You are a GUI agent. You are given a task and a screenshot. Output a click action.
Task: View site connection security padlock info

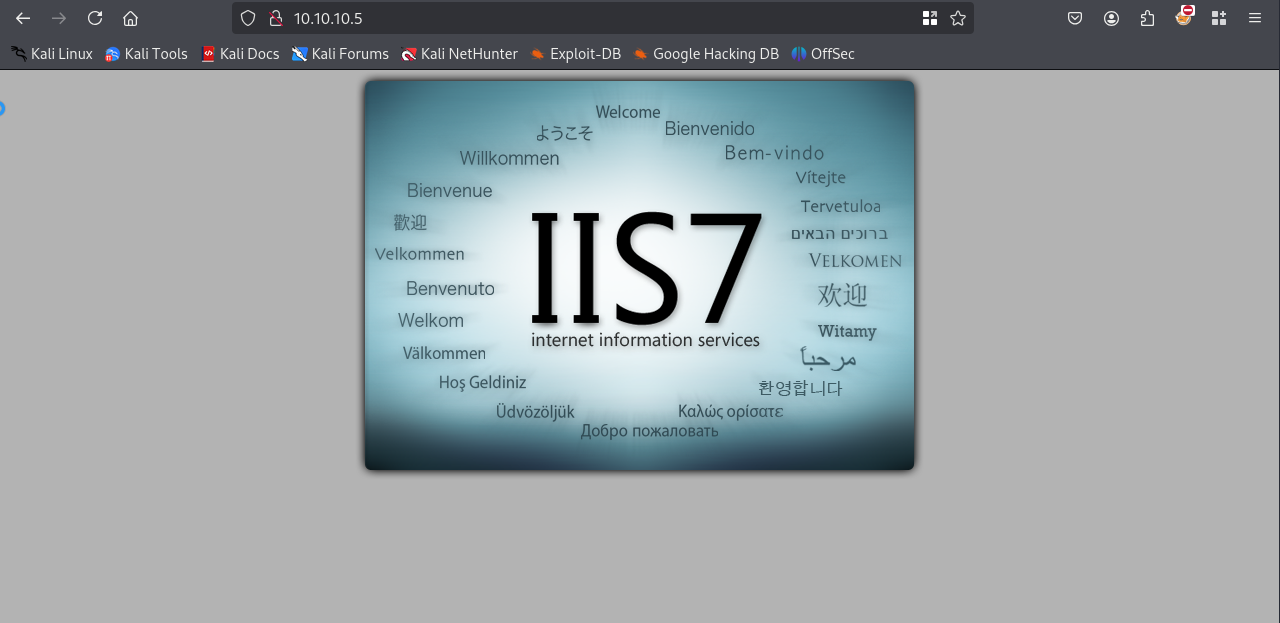click(276, 18)
